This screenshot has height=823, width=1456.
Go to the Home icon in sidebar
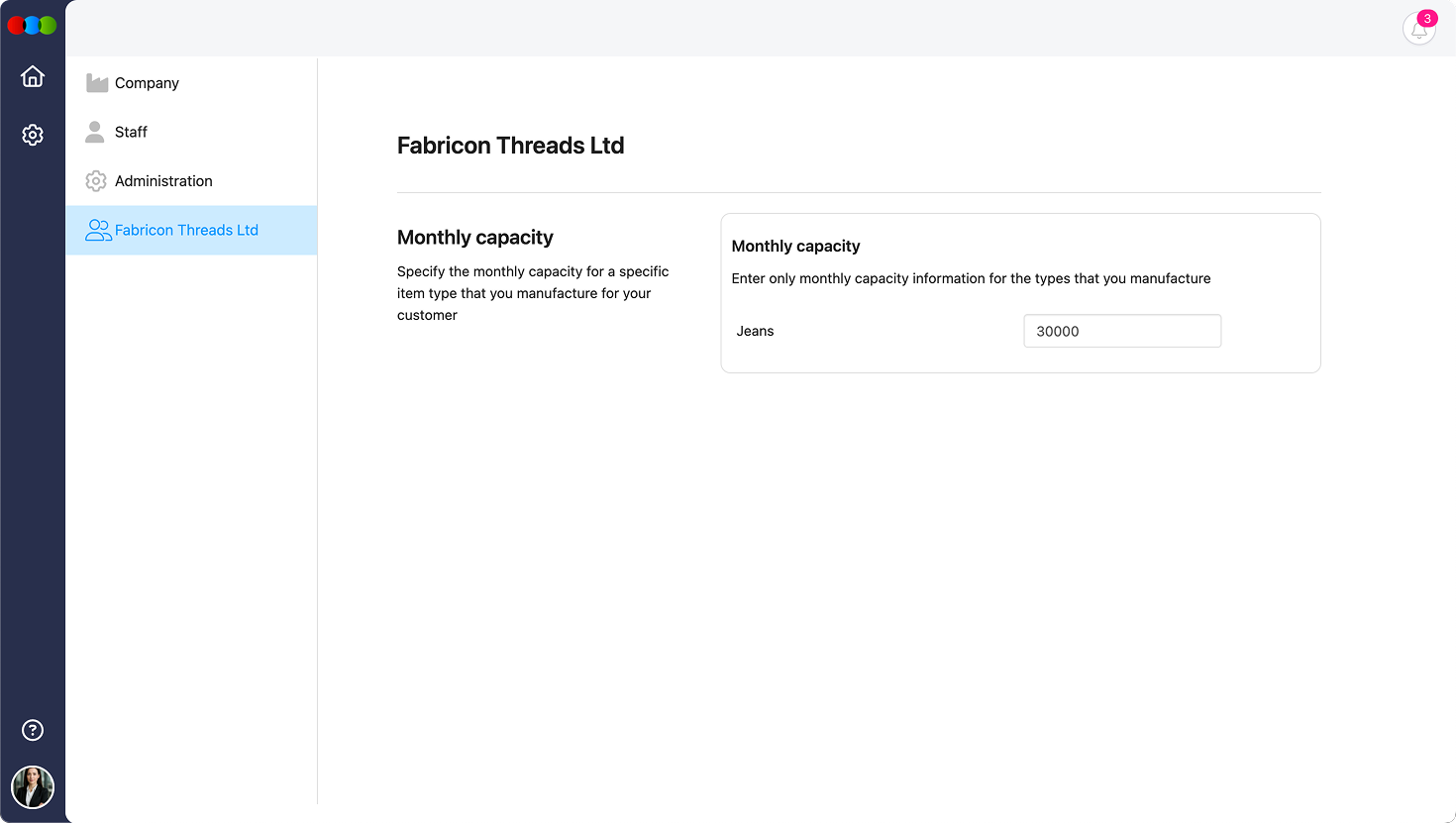click(x=33, y=76)
